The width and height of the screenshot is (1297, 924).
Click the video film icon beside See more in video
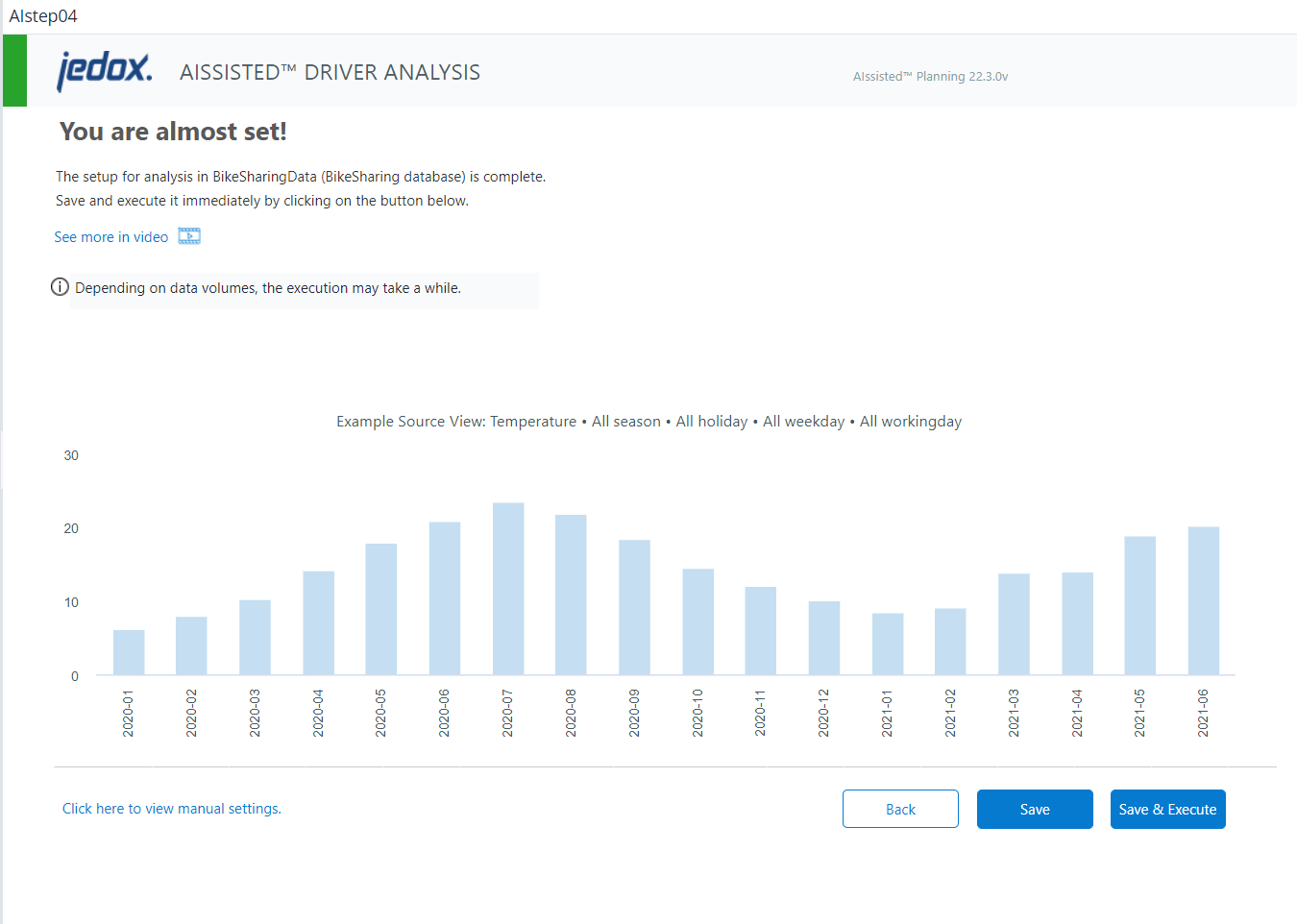pos(189,236)
